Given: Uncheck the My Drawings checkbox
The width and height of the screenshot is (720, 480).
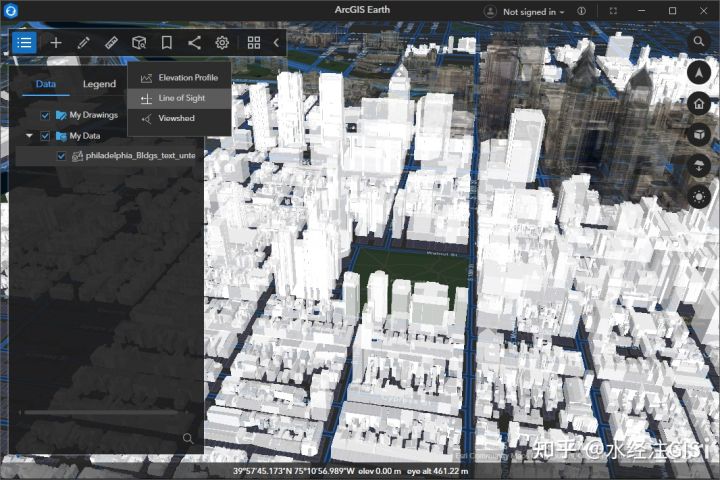Looking at the screenshot, I should [x=45, y=115].
